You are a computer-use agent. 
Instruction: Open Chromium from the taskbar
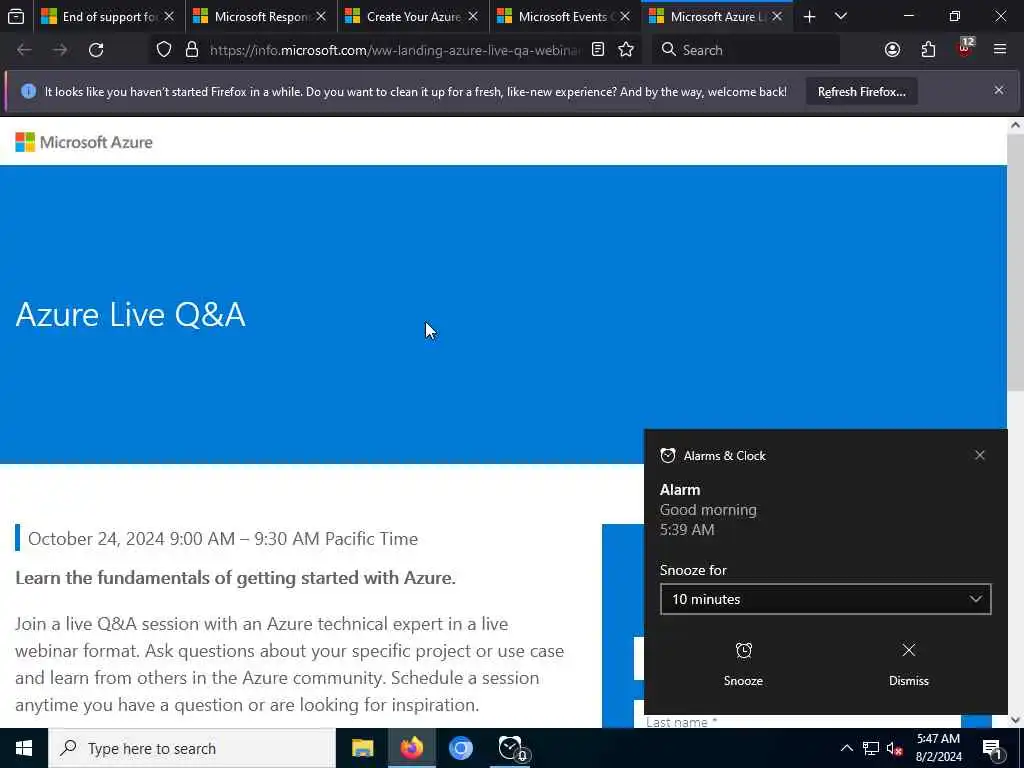pyautogui.click(x=460, y=748)
